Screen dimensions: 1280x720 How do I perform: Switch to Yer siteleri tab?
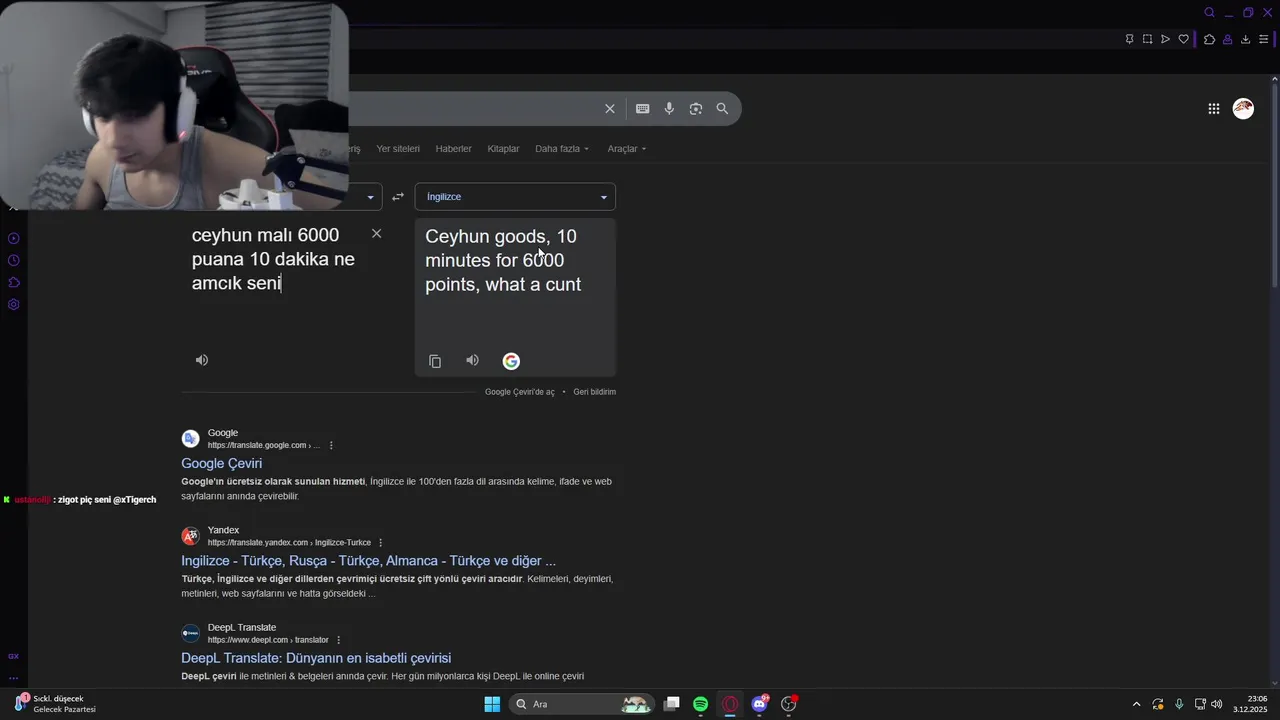coord(398,149)
